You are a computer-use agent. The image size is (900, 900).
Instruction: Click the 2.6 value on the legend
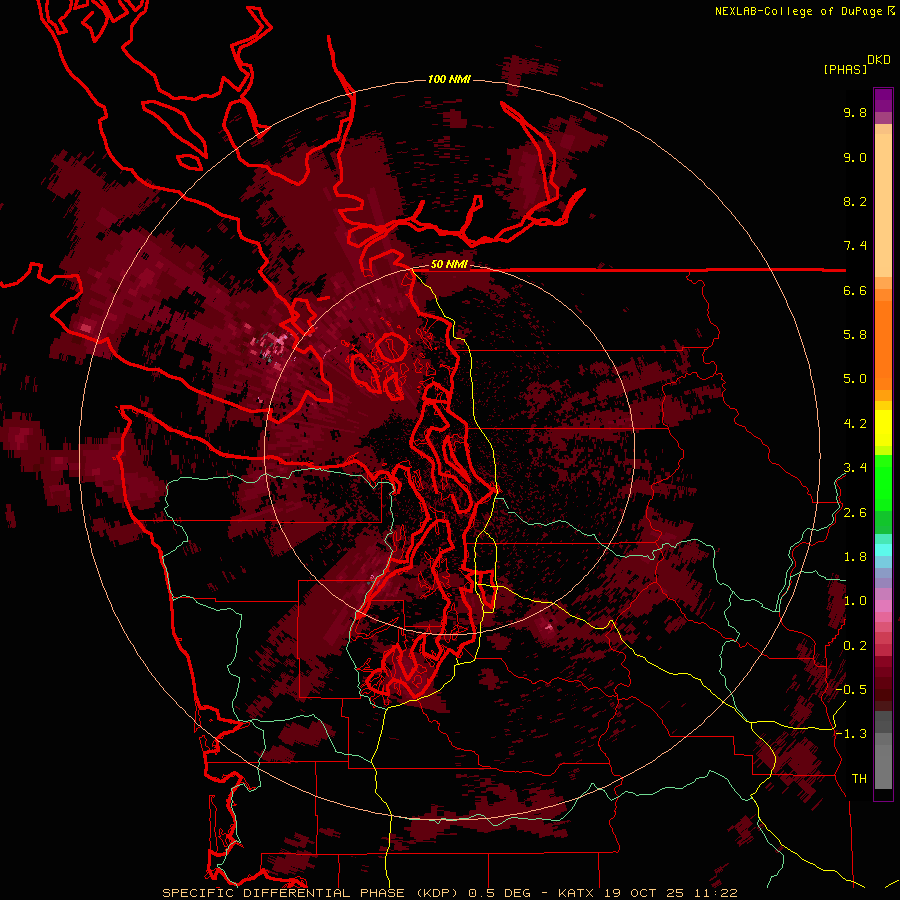(855, 513)
